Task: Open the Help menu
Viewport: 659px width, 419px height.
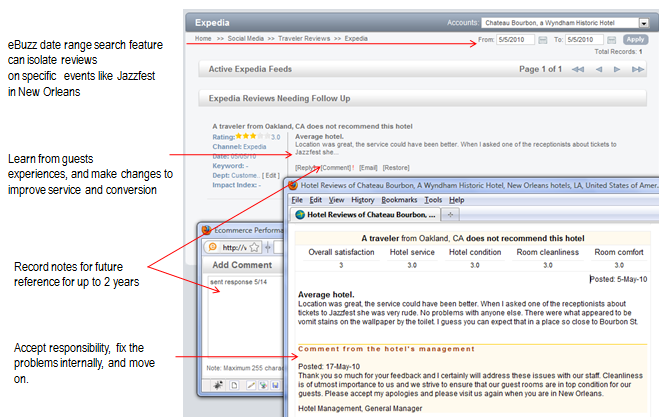Action: (x=456, y=200)
